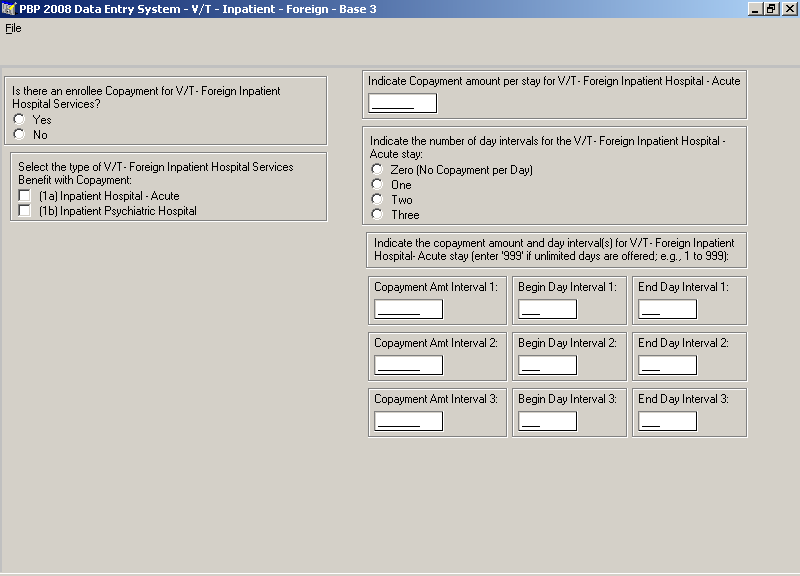This screenshot has width=800, height=576.
Task: Click 'Indicate the number of day intervals' text
Action: [x=547, y=147]
